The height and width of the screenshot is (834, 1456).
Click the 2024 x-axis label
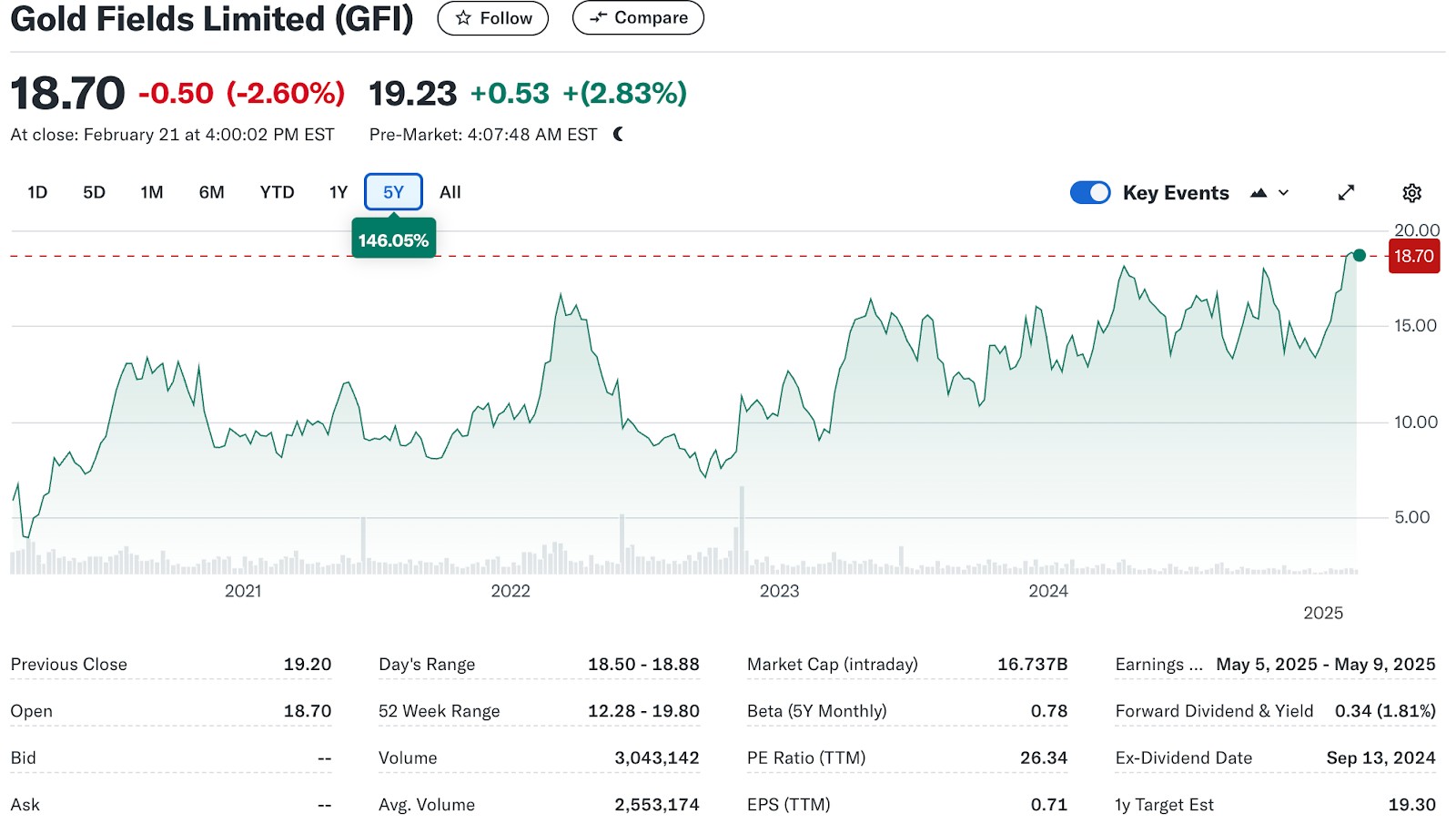point(1048,591)
